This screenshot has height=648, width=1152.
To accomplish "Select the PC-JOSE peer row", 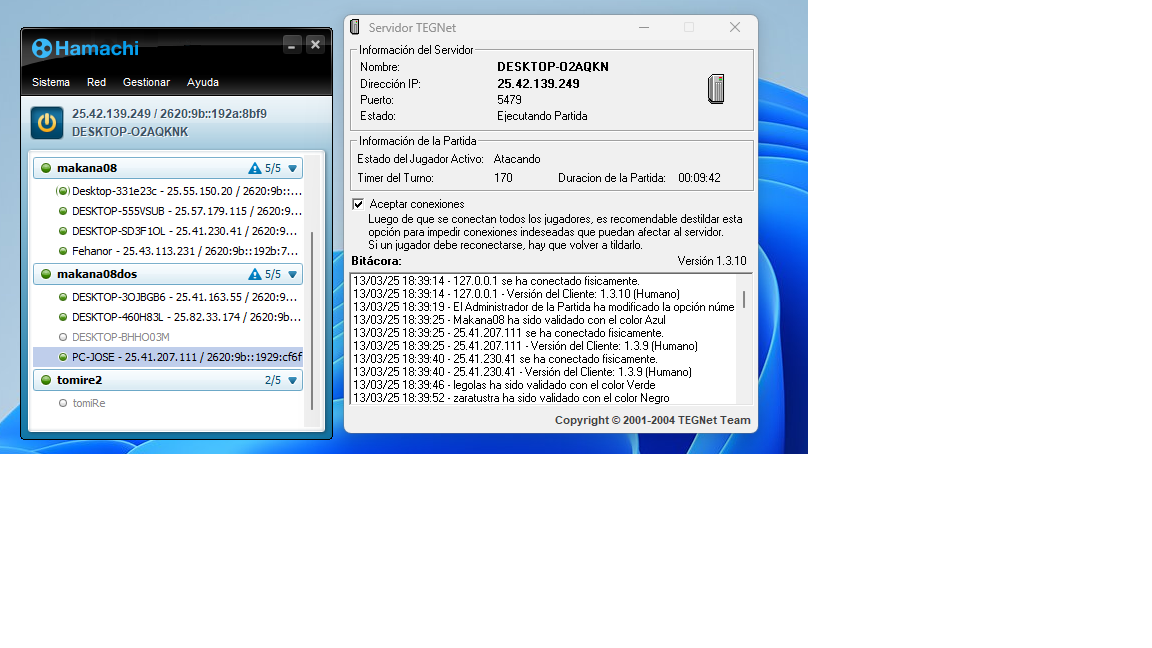I will [x=168, y=357].
